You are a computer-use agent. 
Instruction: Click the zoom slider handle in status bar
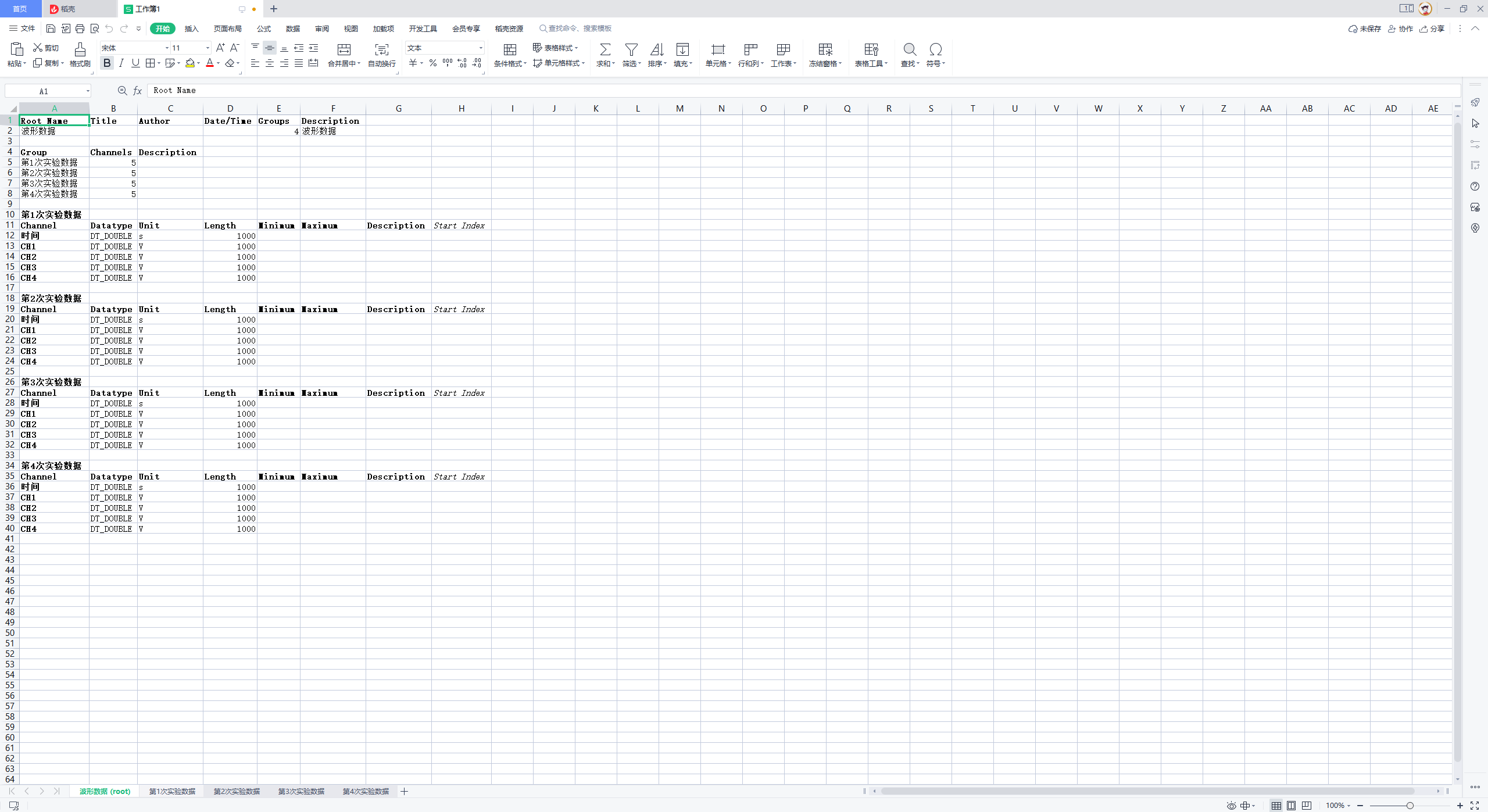[1410, 806]
